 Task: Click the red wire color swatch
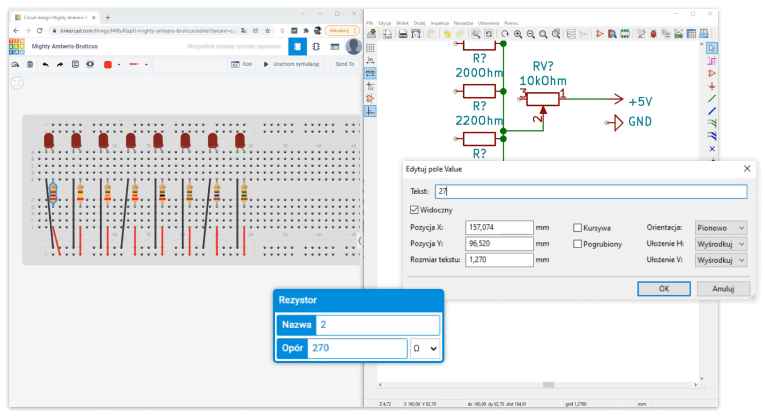pyautogui.click(x=107, y=64)
